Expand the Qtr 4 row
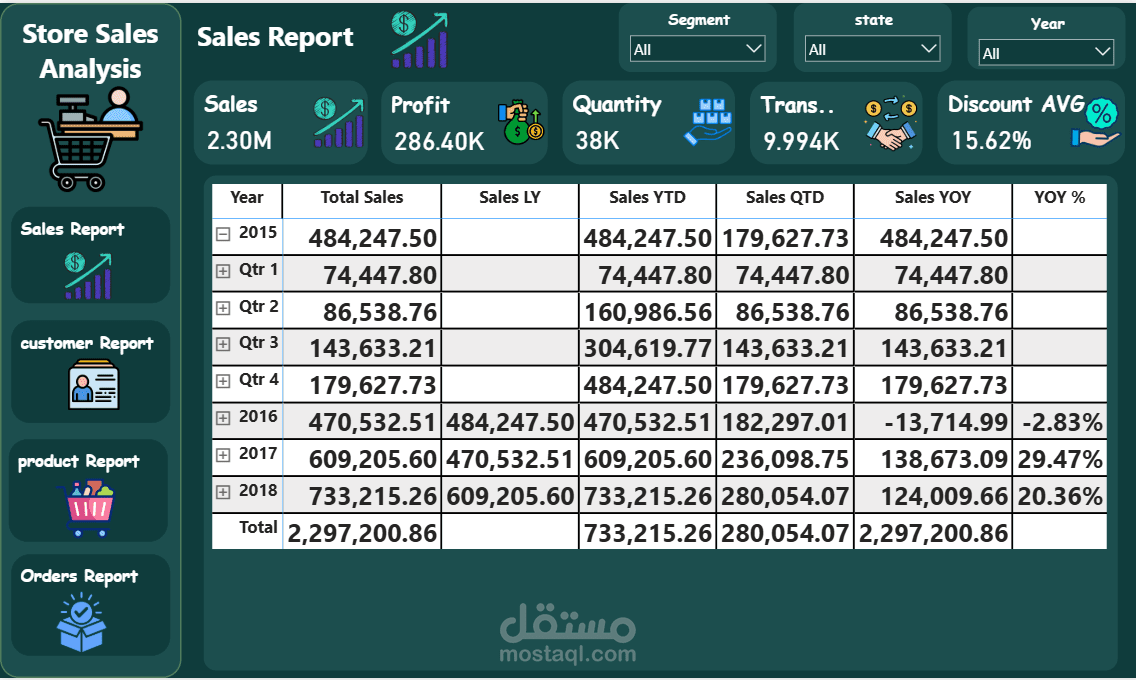 tap(223, 381)
